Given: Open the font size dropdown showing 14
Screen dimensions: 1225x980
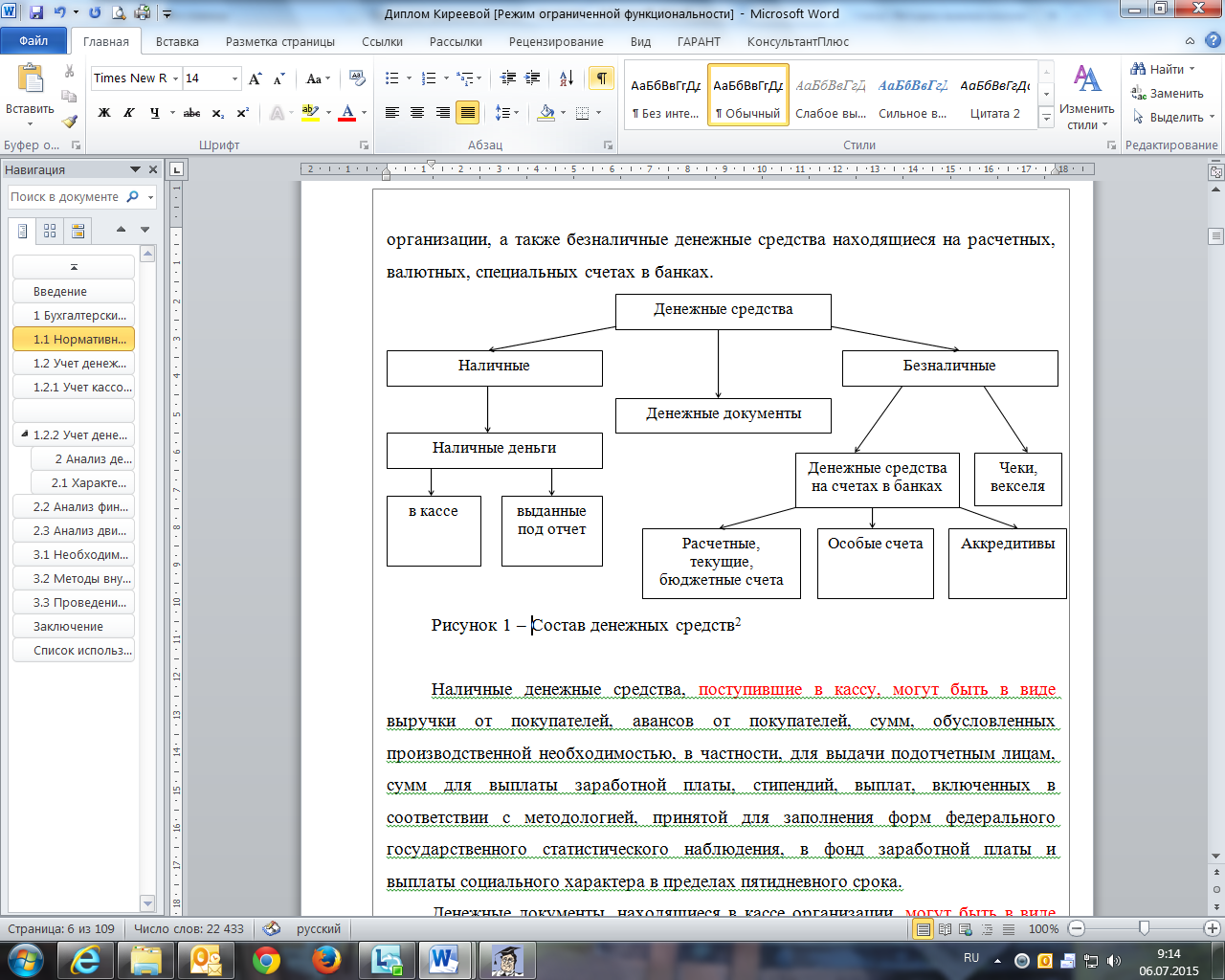Looking at the screenshot, I should 234,78.
